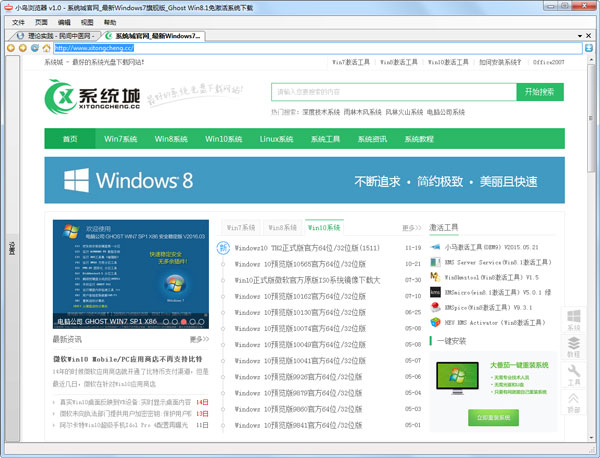Click the browser Forward arrow icon
This screenshot has width=600, height=458.
tap(23, 48)
